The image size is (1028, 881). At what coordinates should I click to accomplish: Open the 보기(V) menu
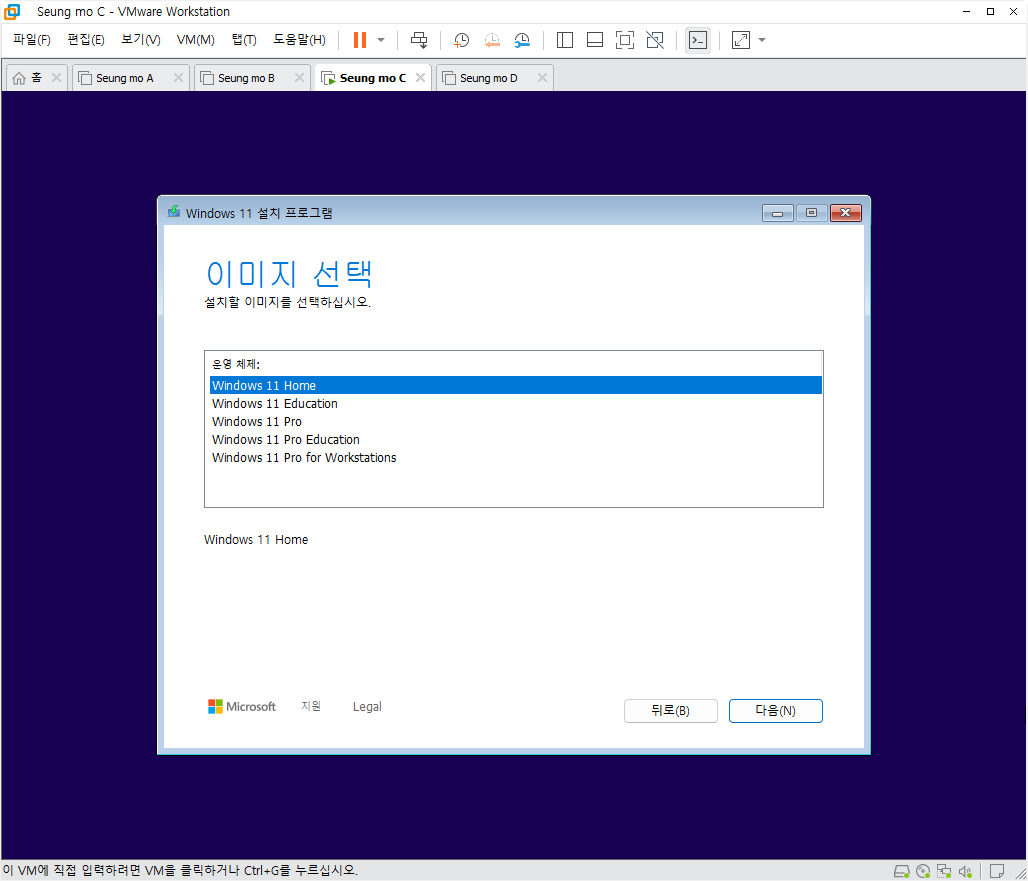[141, 40]
